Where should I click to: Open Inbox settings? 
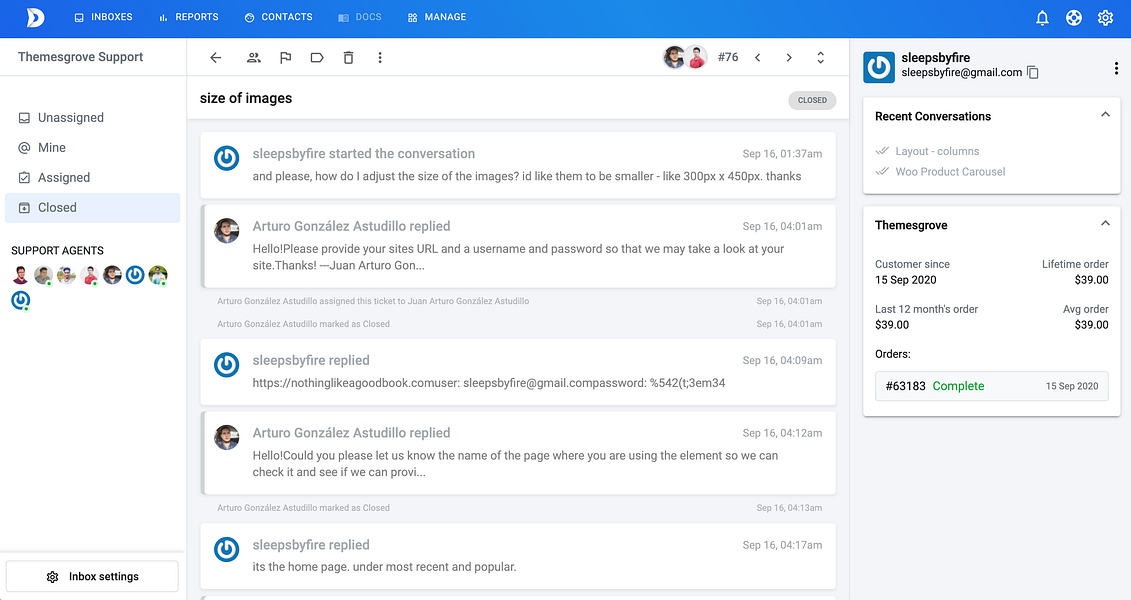click(x=92, y=576)
